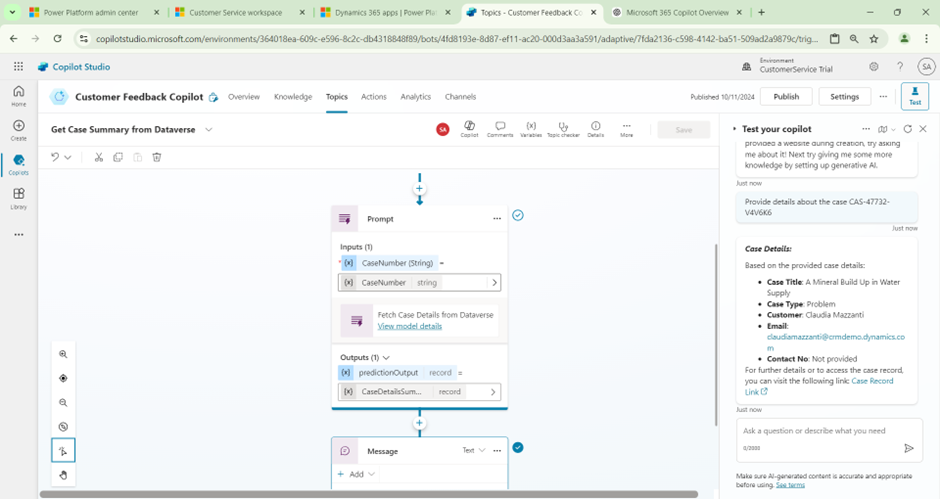Click the scissors cut icon
The width and height of the screenshot is (940, 499).
click(99, 157)
